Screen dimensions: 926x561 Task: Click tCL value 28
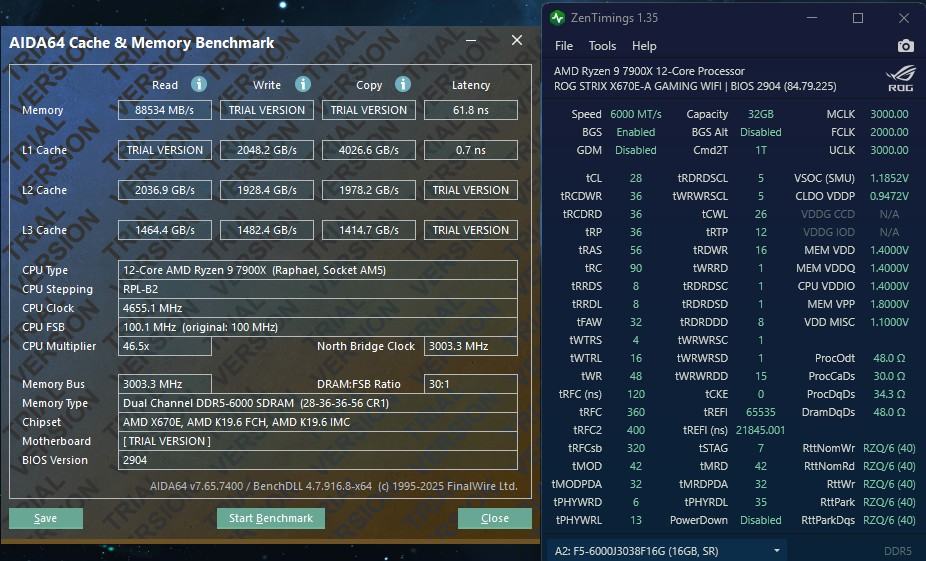635,178
